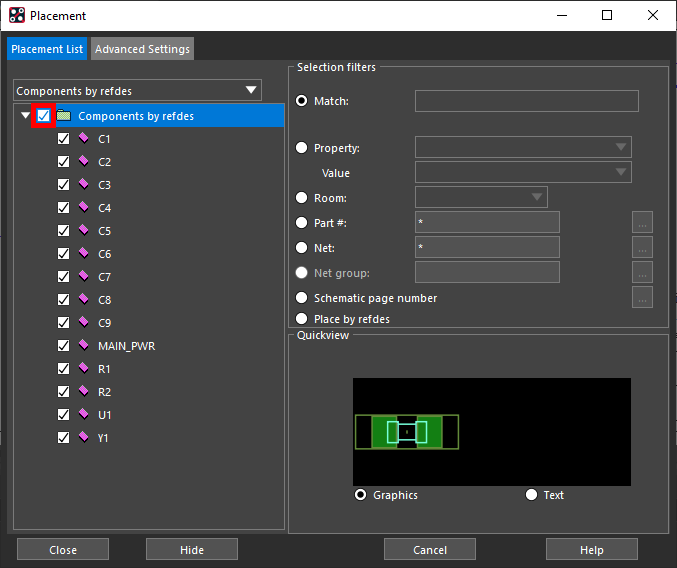Screen dimensions: 677x568
Task: Click the Hide button
Action: coord(192,549)
